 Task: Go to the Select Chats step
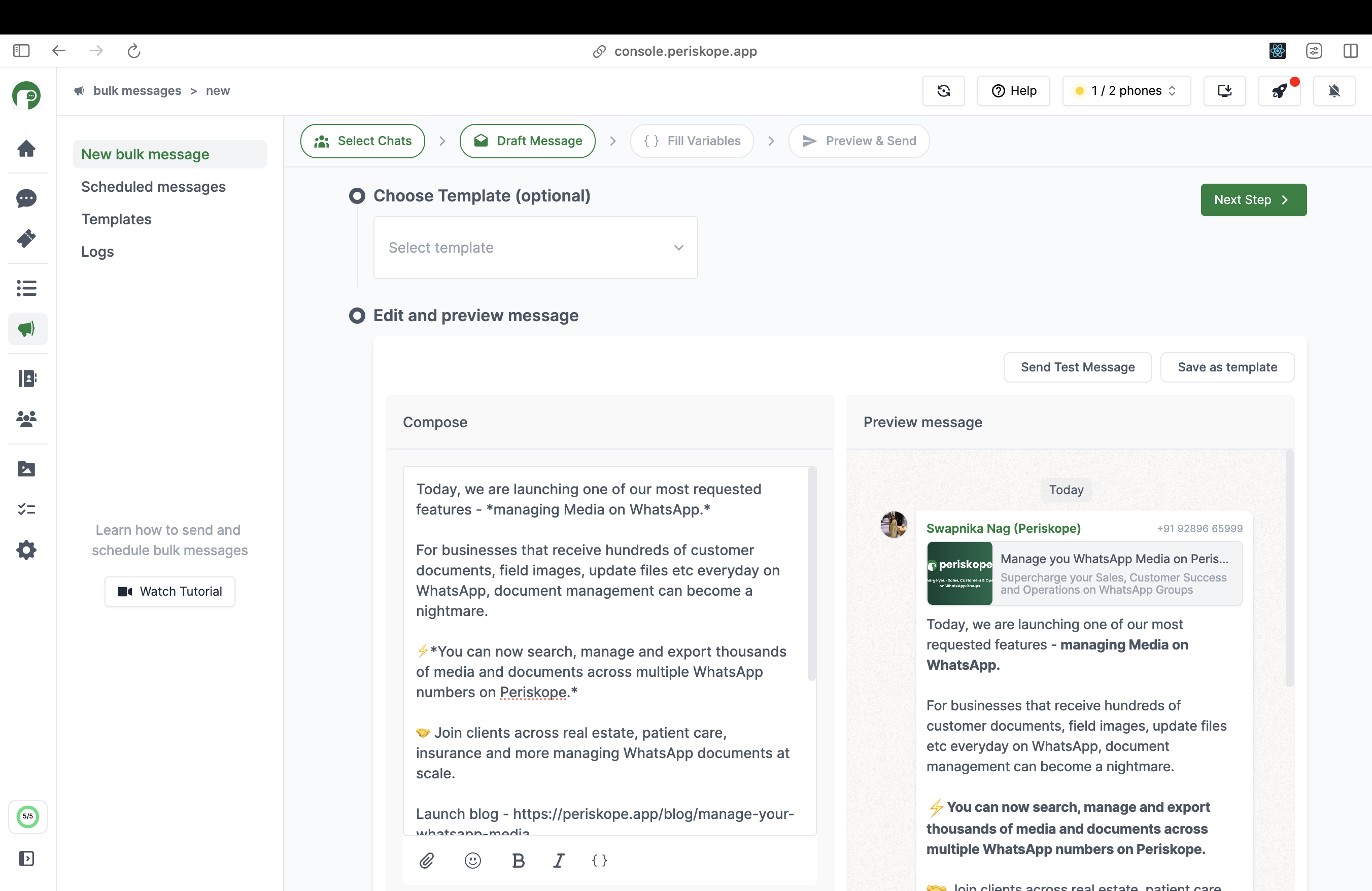click(x=363, y=141)
